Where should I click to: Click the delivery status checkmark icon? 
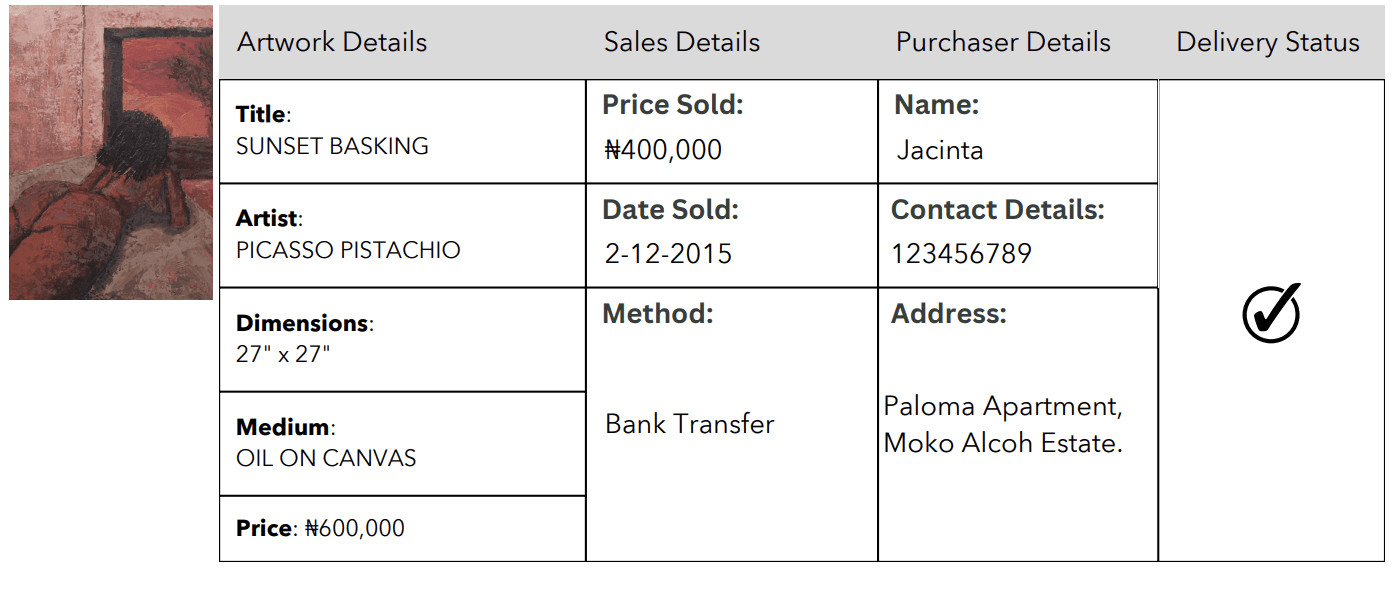[x=1271, y=312]
